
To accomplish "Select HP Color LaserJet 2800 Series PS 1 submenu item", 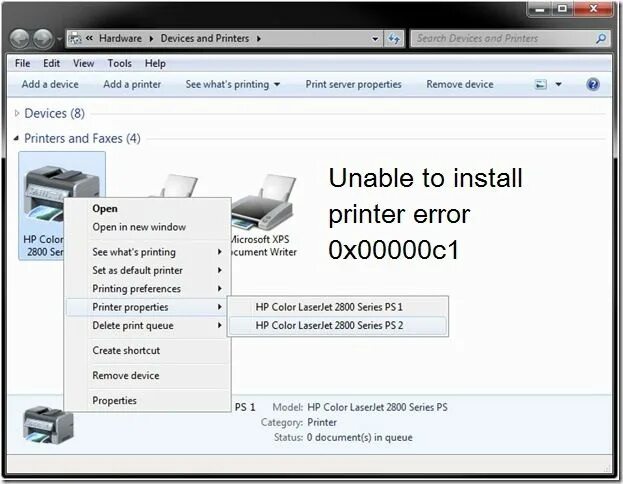I will [x=338, y=307].
